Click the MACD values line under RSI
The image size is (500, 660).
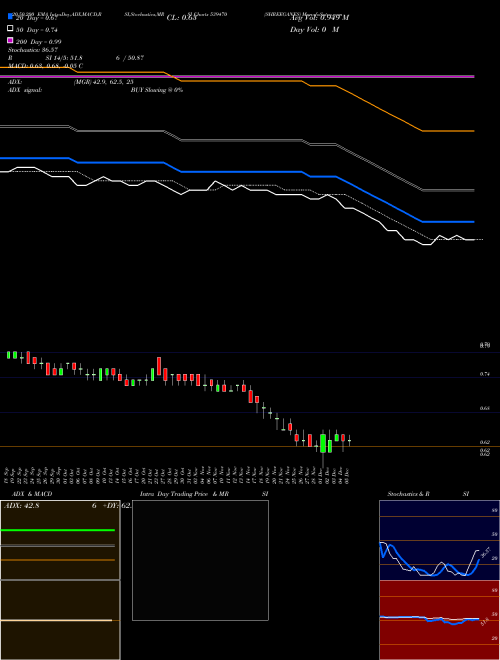(45, 66)
